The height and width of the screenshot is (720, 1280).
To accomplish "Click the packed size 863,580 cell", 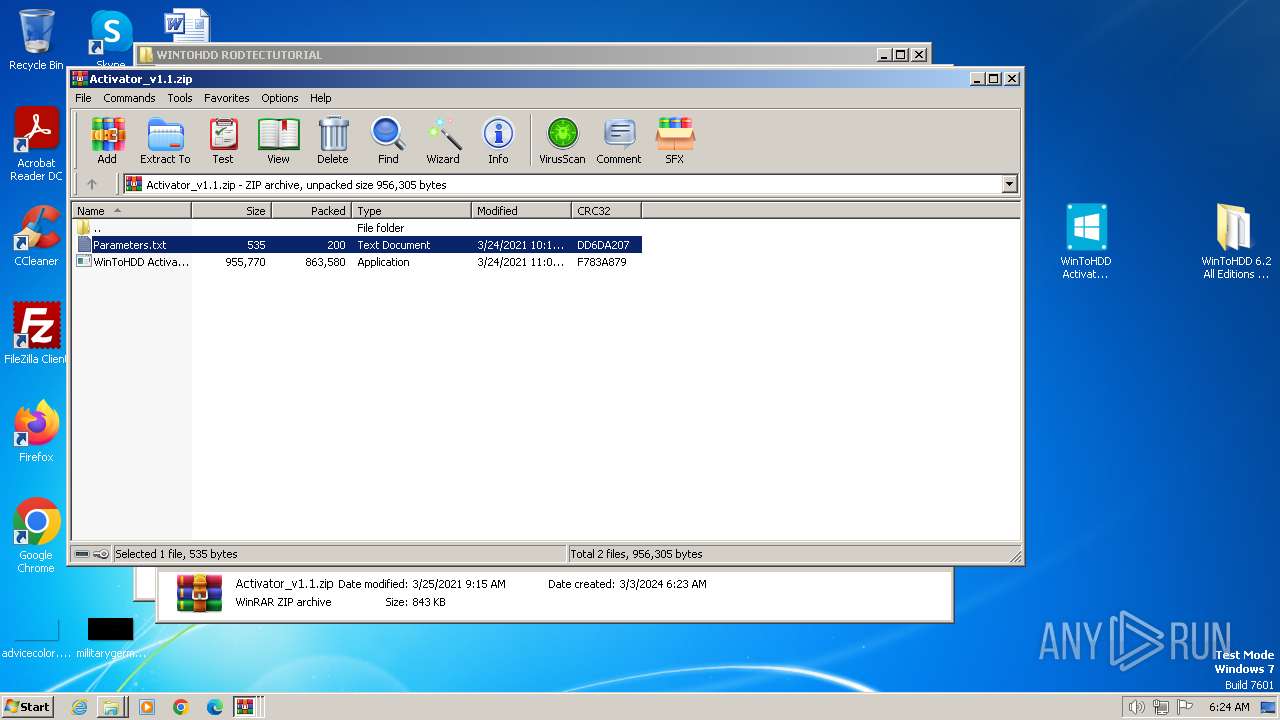I will tap(325, 262).
